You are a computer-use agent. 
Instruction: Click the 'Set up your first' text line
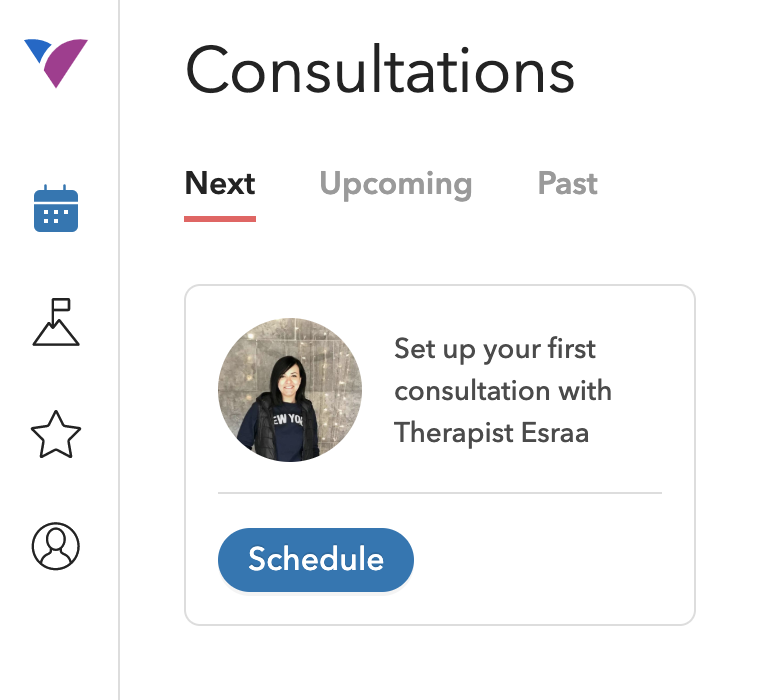pyautogui.click(x=495, y=349)
